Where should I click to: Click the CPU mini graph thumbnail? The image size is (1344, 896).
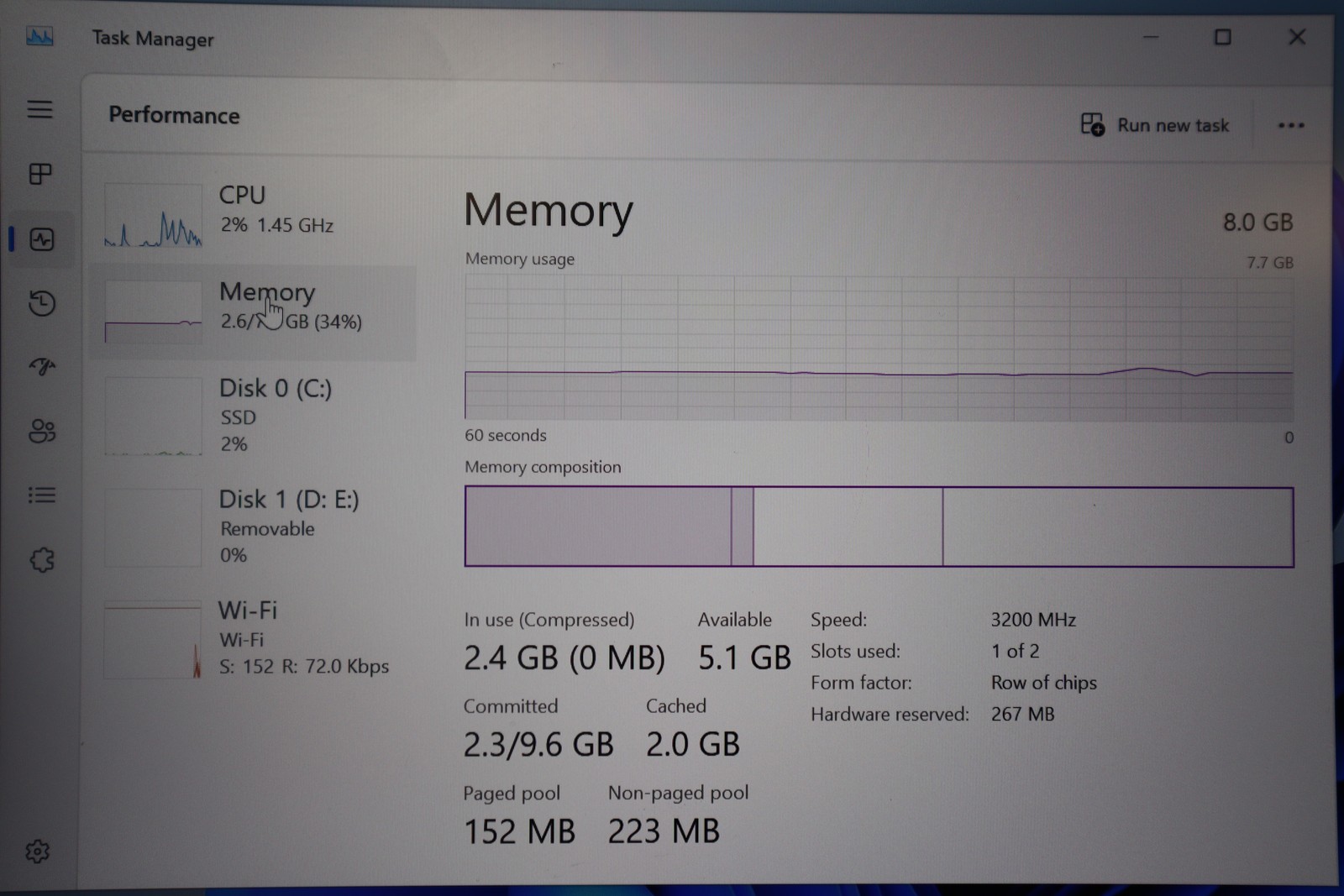pos(153,215)
